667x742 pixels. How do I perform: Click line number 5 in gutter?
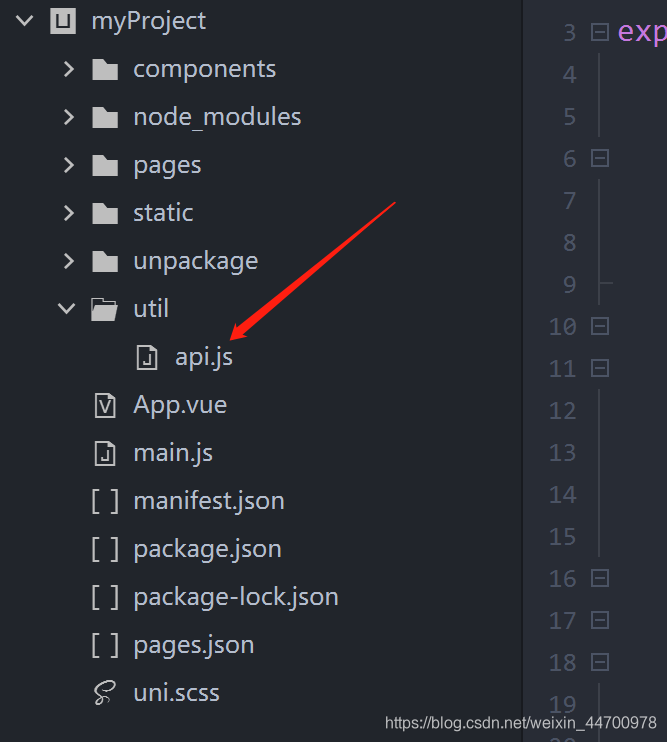[570, 117]
